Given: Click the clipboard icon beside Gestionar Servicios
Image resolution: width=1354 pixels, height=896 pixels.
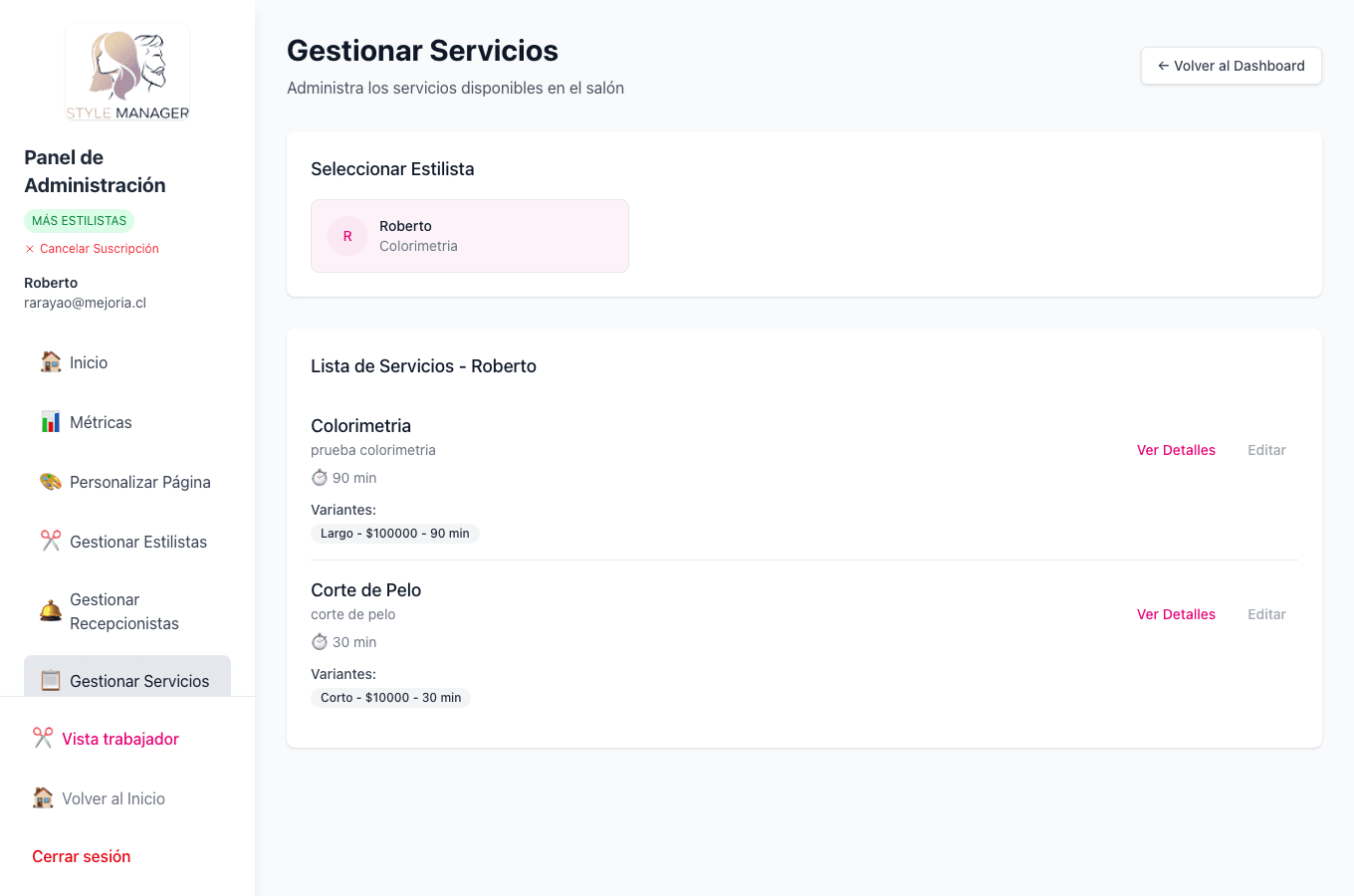Looking at the screenshot, I should tap(50, 681).
